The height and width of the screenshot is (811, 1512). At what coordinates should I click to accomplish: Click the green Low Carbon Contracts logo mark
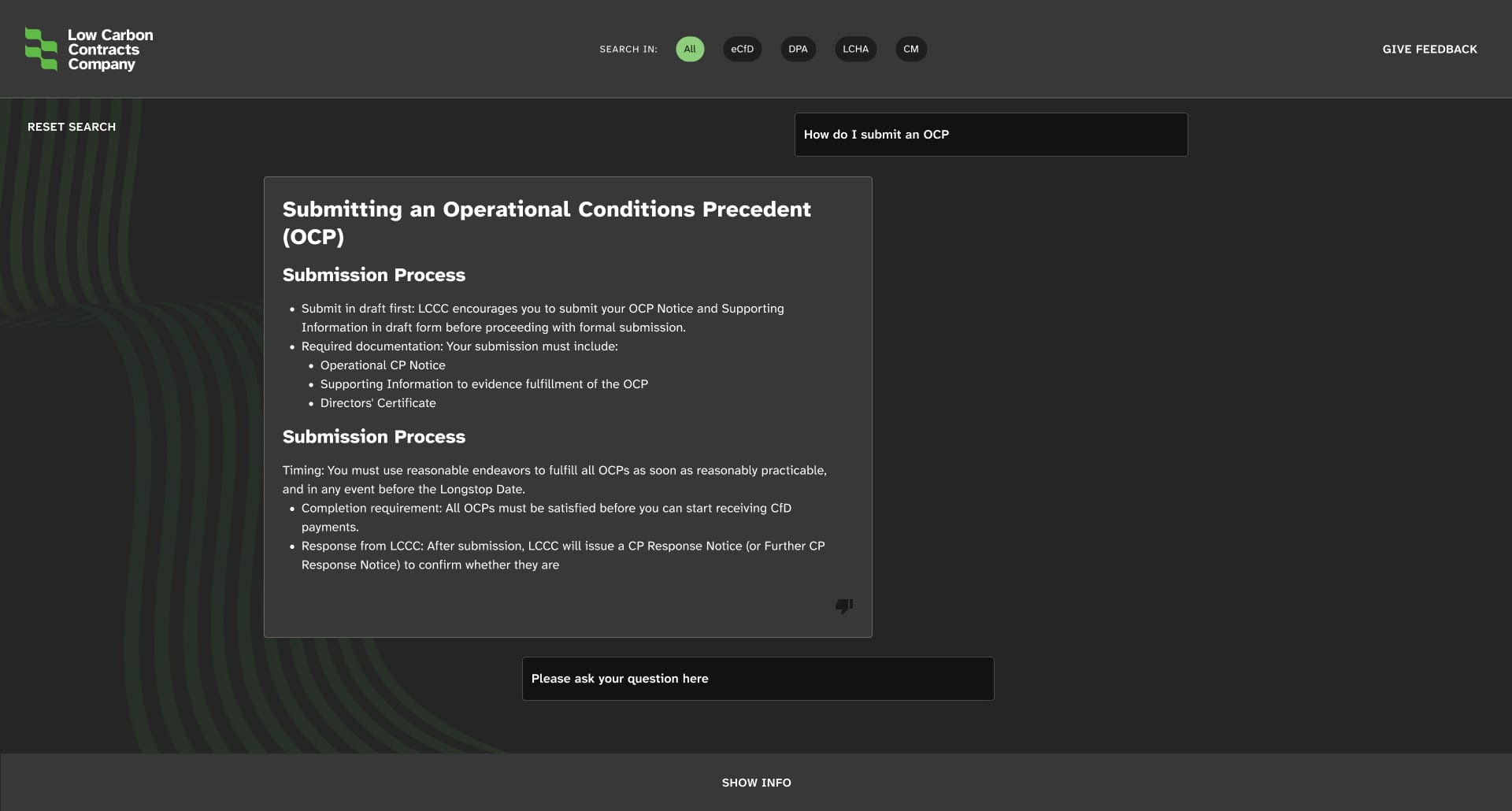click(x=41, y=49)
